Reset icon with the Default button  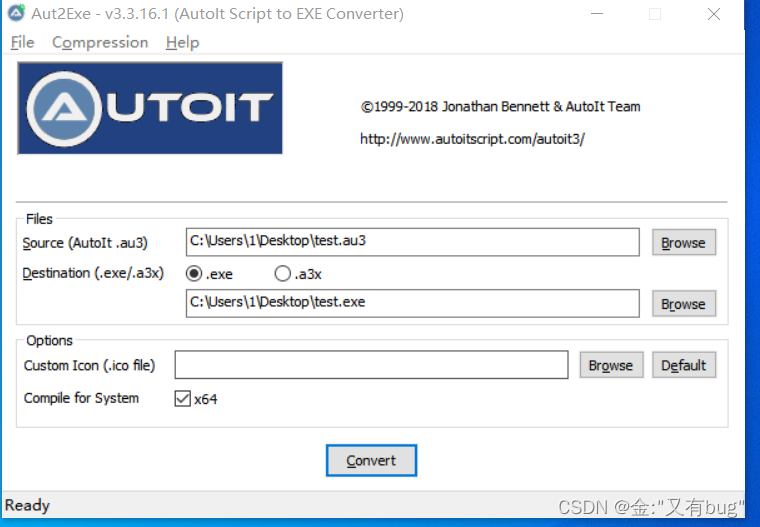[x=683, y=365]
